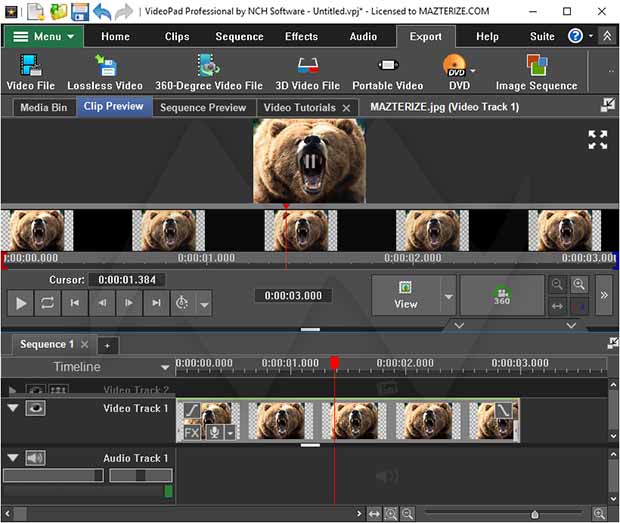Image resolution: width=620 pixels, height=523 pixels.
Task: Expand Video Track 2
Action: (x=13, y=391)
